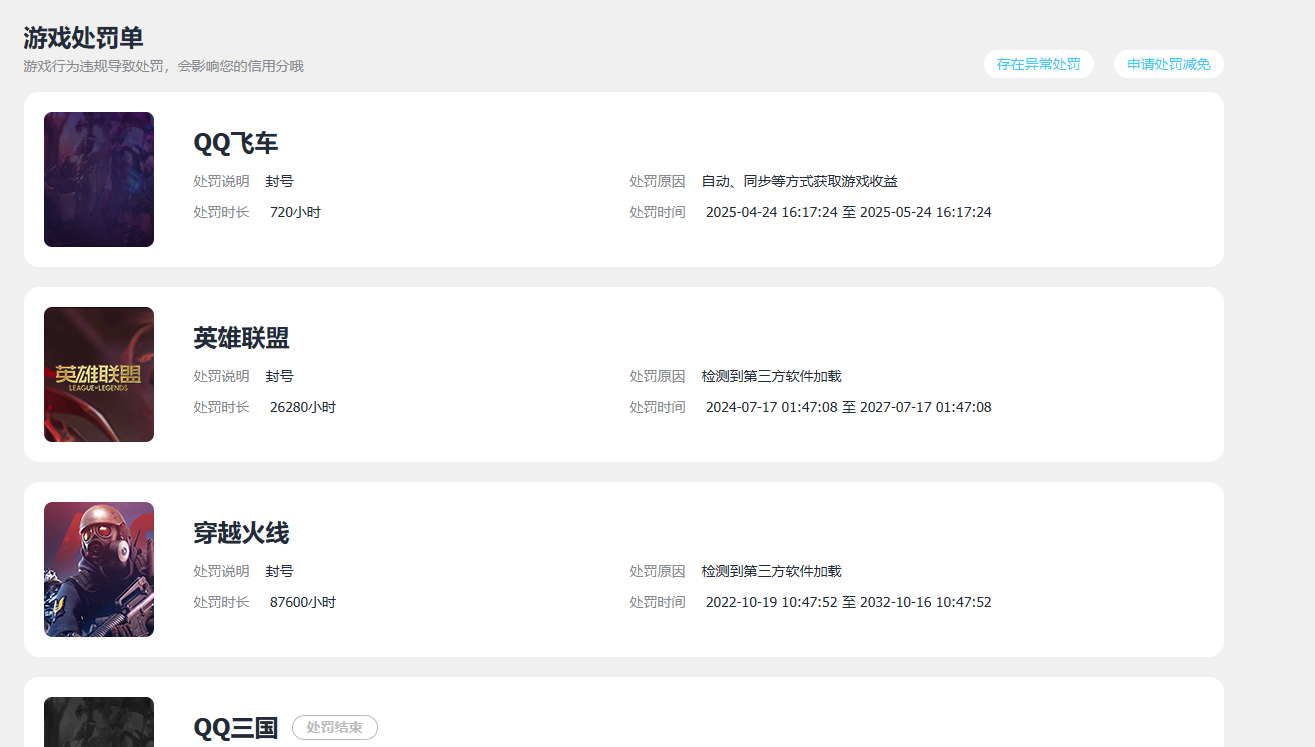Click the 处罚说明 label in 穿越火线 card
The height and width of the screenshot is (747, 1315).
pyautogui.click(x=222, y=571)
